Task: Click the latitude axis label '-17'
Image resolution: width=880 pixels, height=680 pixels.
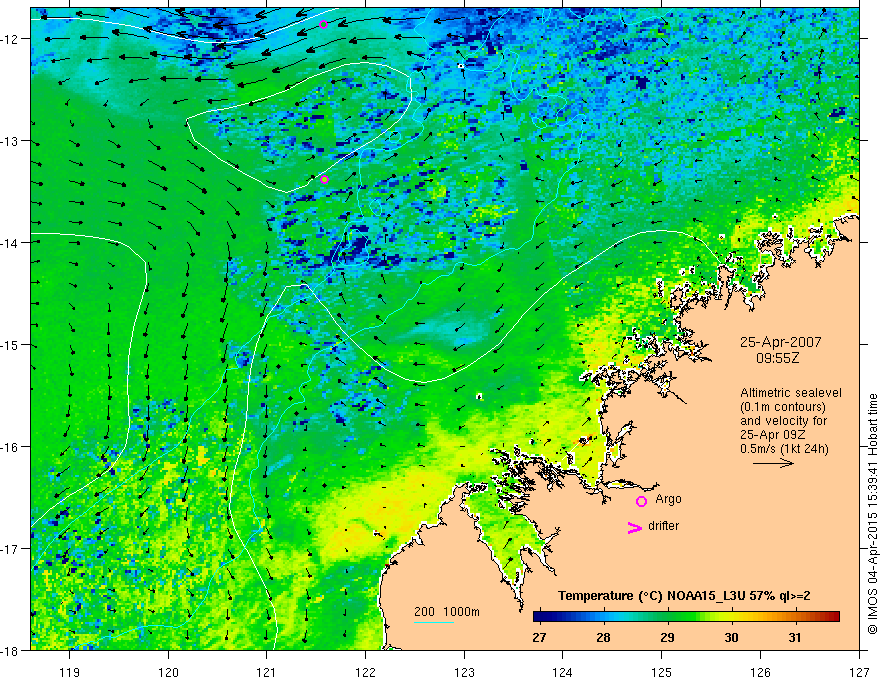Action: pyautogui.click(x=10, y=548)
